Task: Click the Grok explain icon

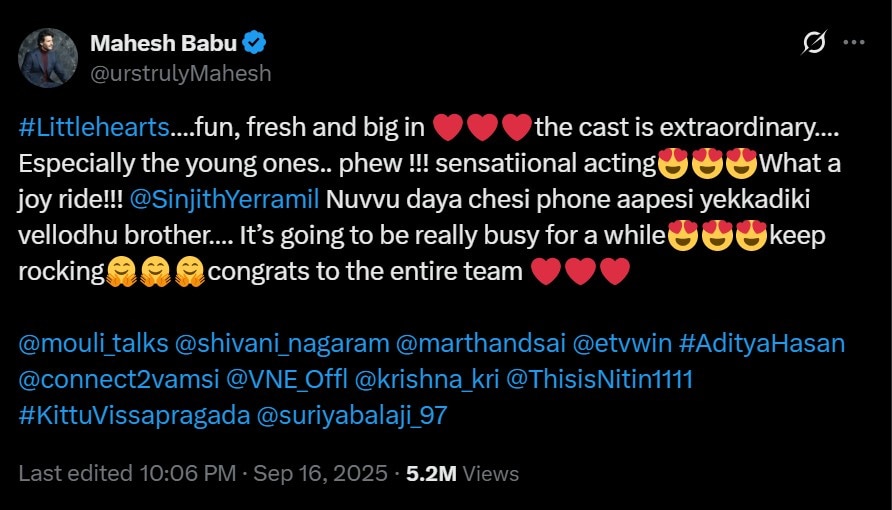Action: (x=814, y=43)
